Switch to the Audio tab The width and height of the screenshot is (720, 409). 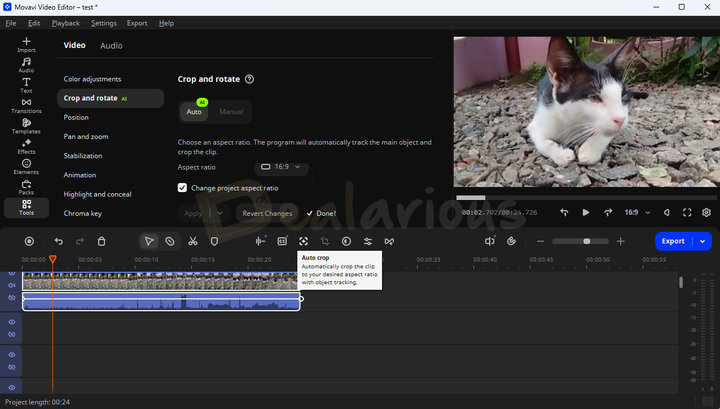(x=111, y=45)
